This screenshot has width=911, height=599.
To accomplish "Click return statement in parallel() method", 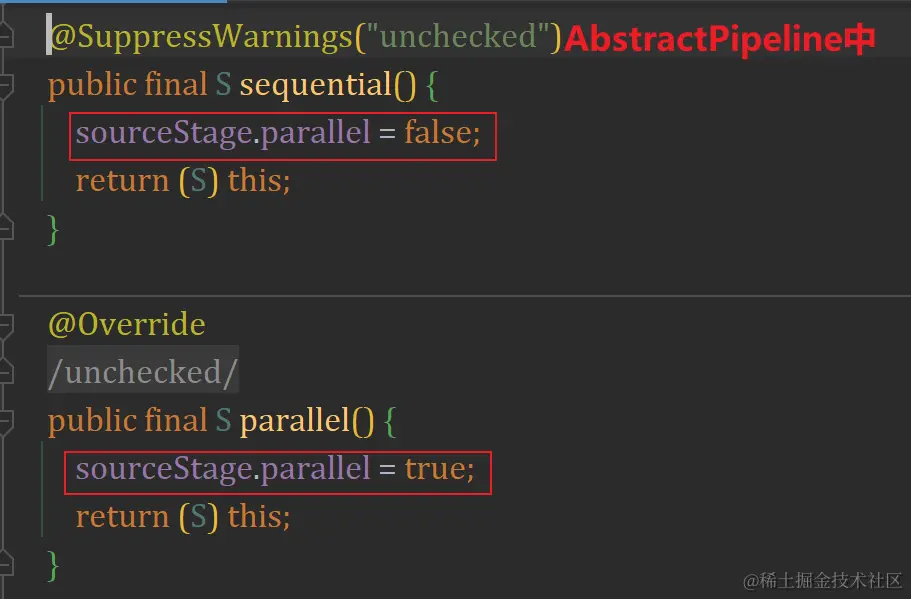I will (x=123, y=517).
